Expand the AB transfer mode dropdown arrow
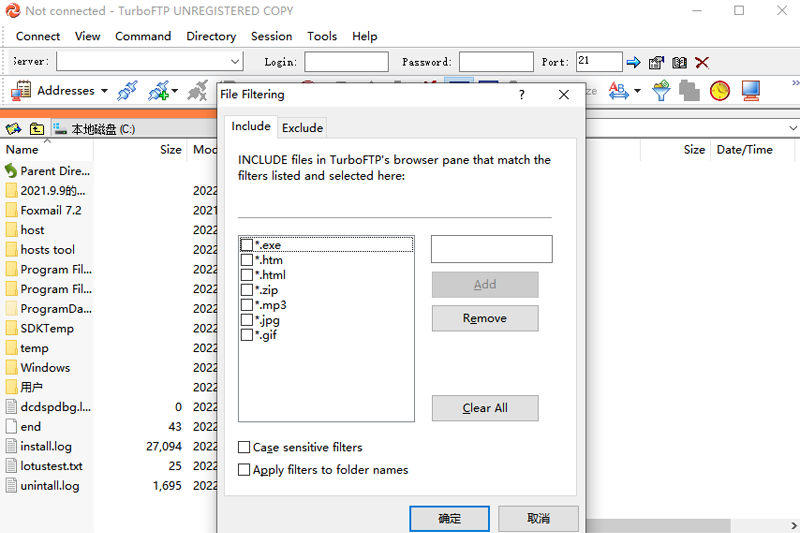 pyautogui.click(x=637, y=91)
